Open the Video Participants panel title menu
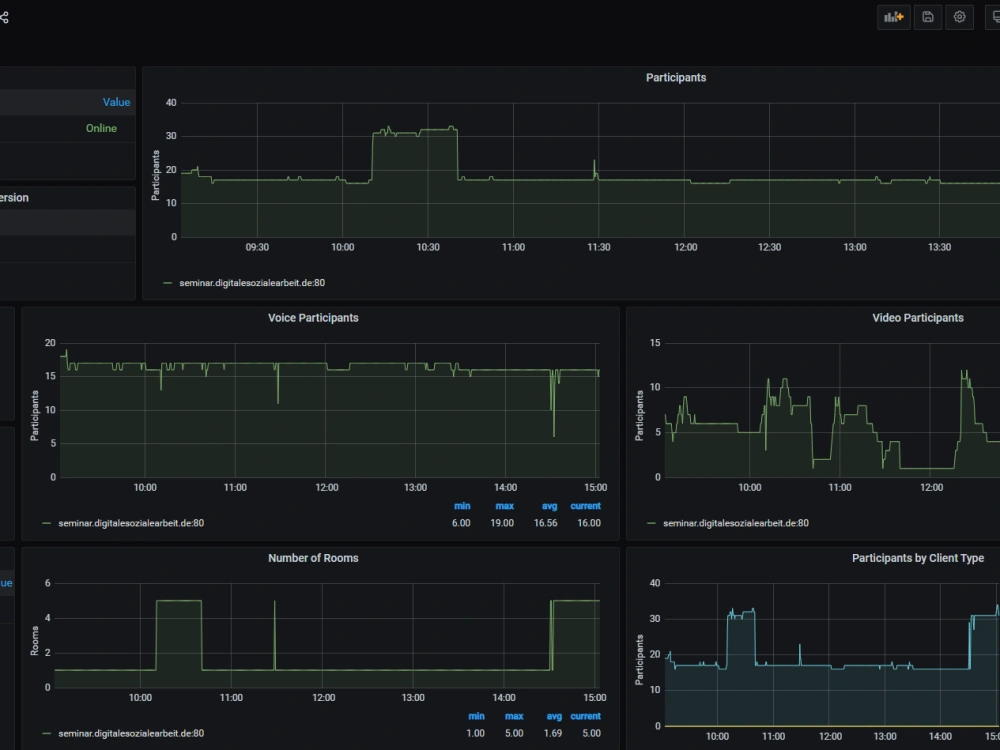Image resolution: width=1000 pixels, height=750 pixels. 918,318
